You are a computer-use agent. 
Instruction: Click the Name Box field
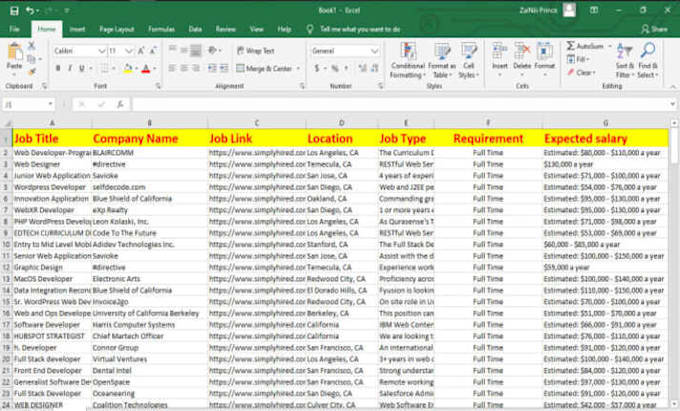tap(28, 104)
